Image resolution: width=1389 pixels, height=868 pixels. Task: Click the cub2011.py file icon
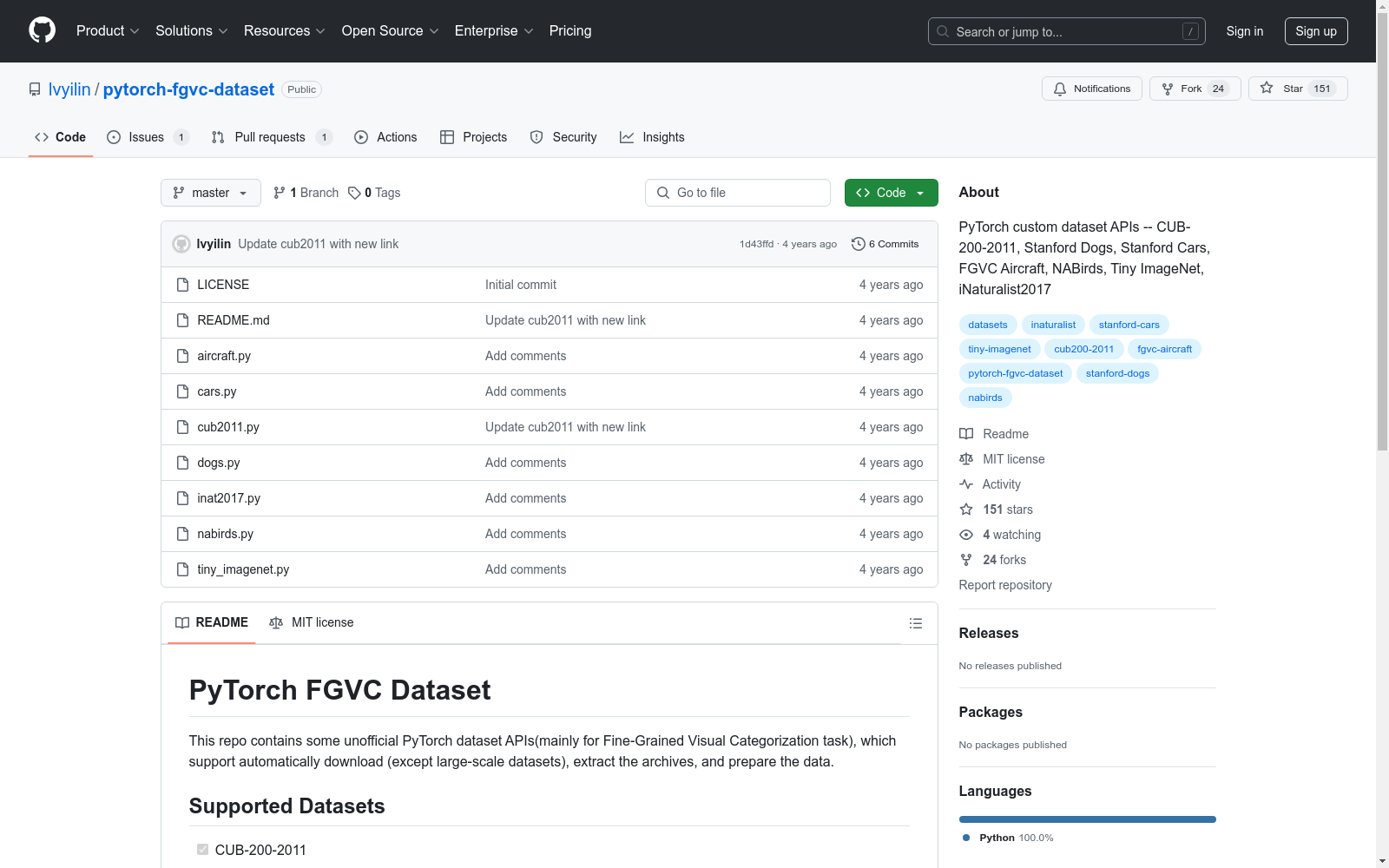click(x=182, y=427)
